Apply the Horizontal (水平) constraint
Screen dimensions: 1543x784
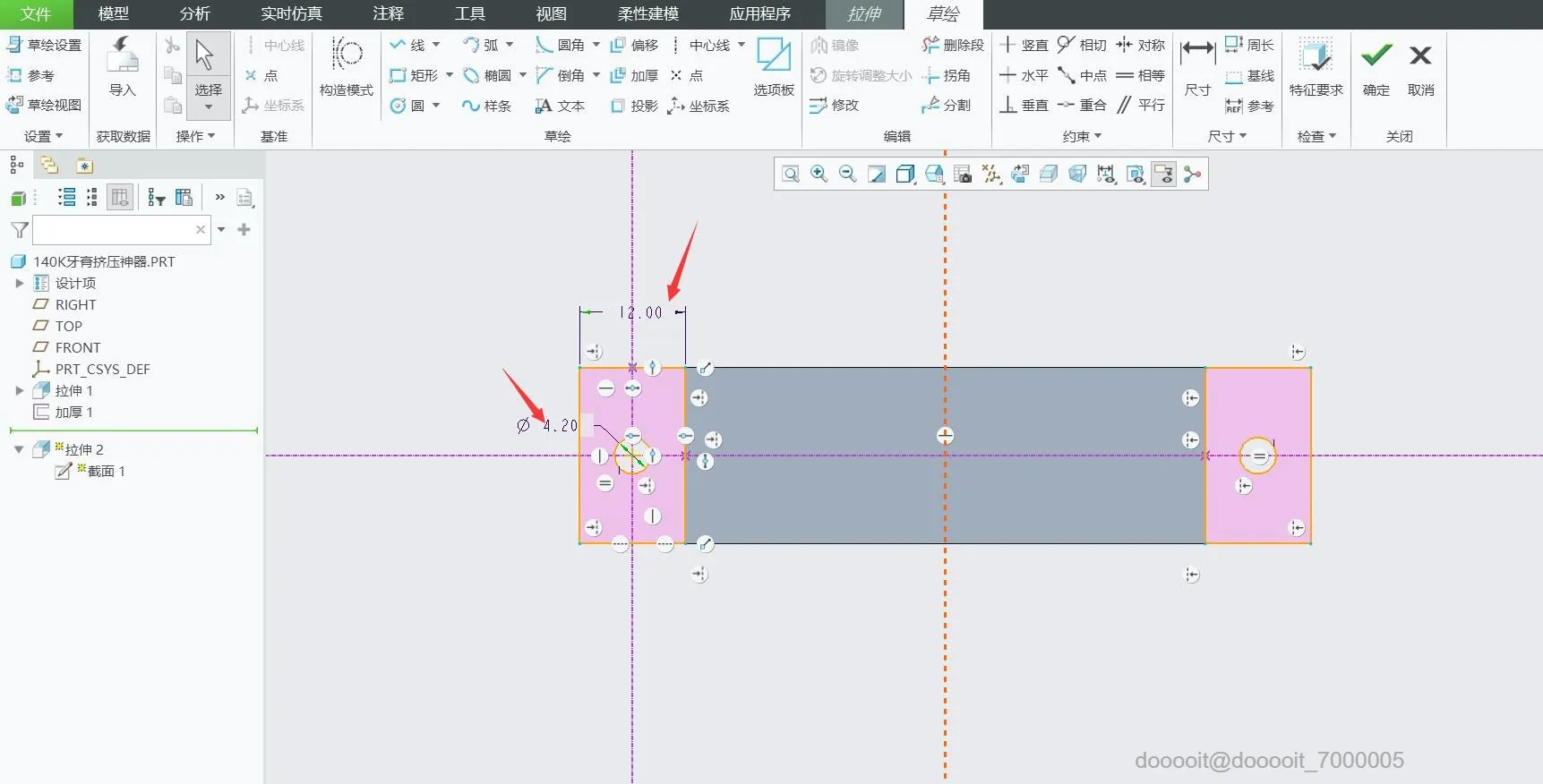(1024, 75)
